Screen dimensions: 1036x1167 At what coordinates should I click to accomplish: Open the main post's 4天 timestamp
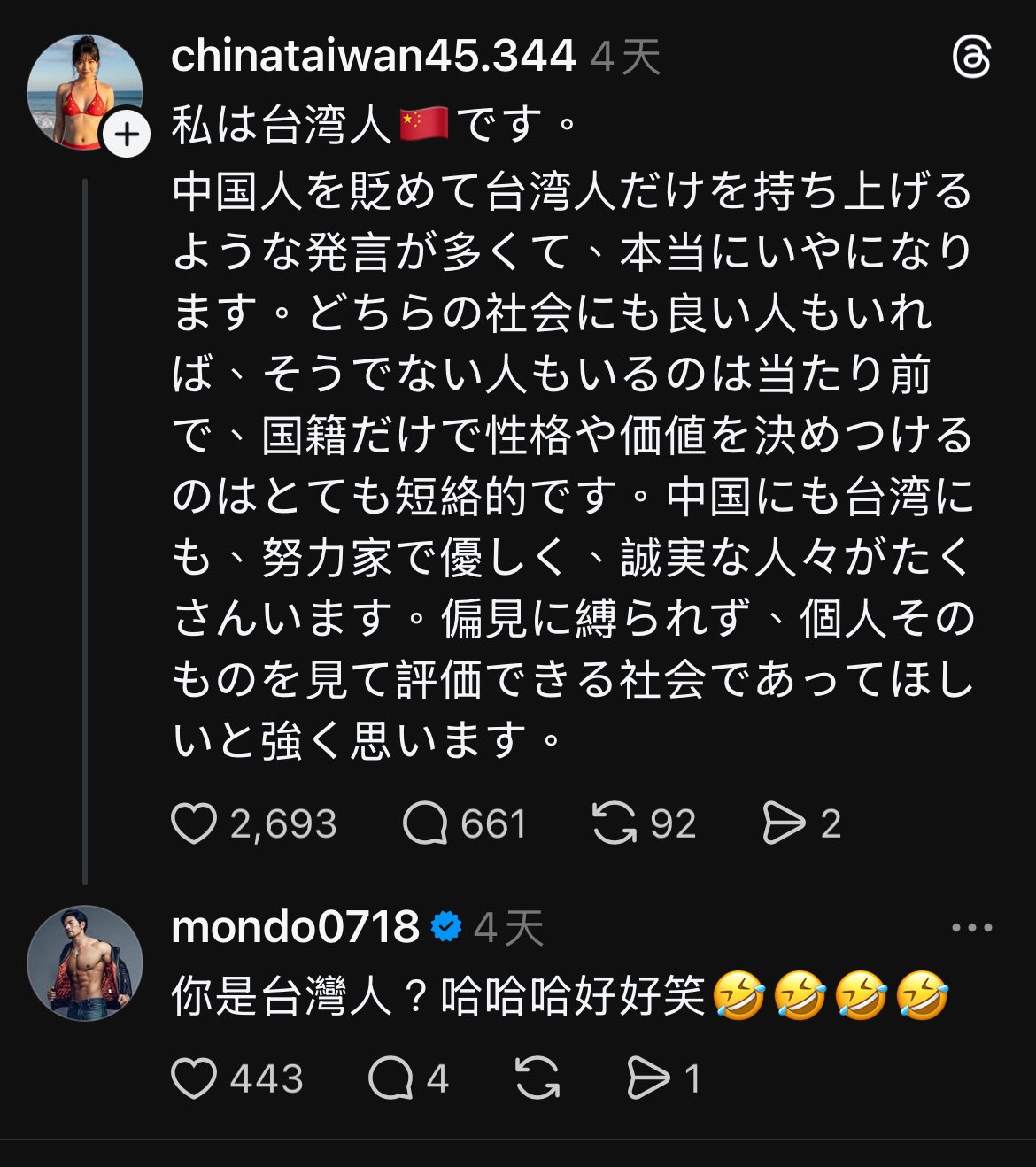(x=626, y=58)
